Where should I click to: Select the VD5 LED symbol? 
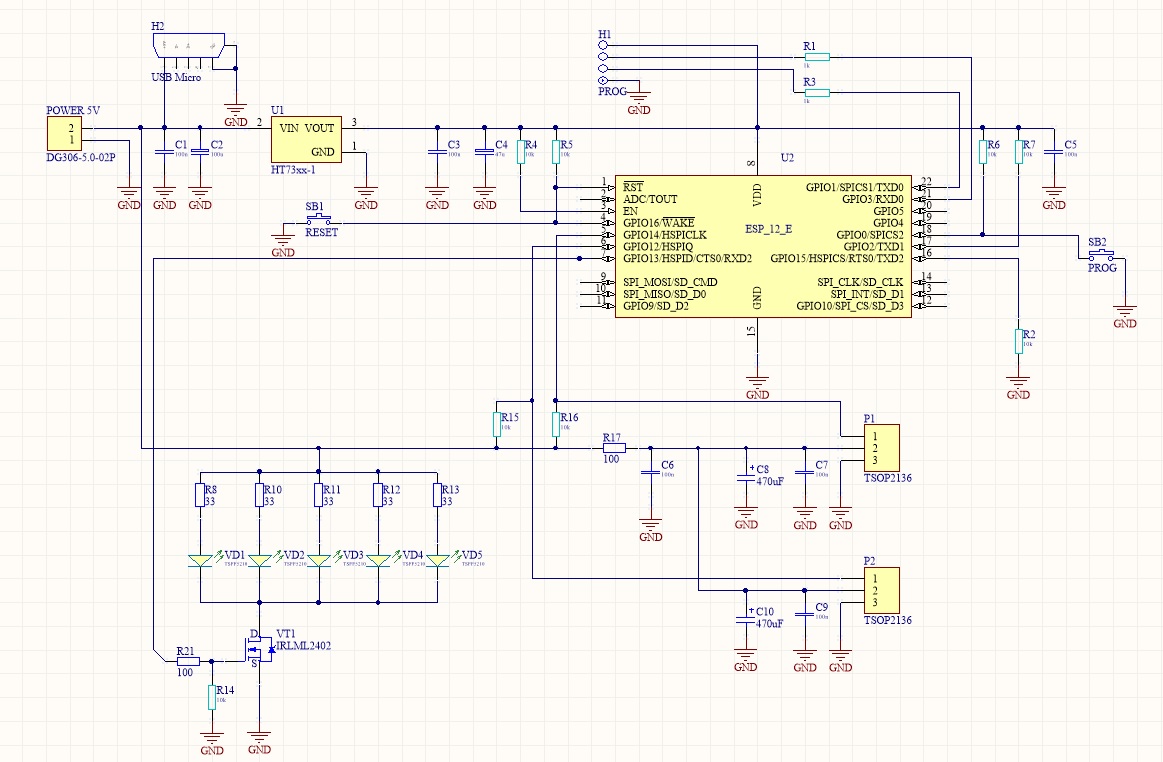coord(438,561)
